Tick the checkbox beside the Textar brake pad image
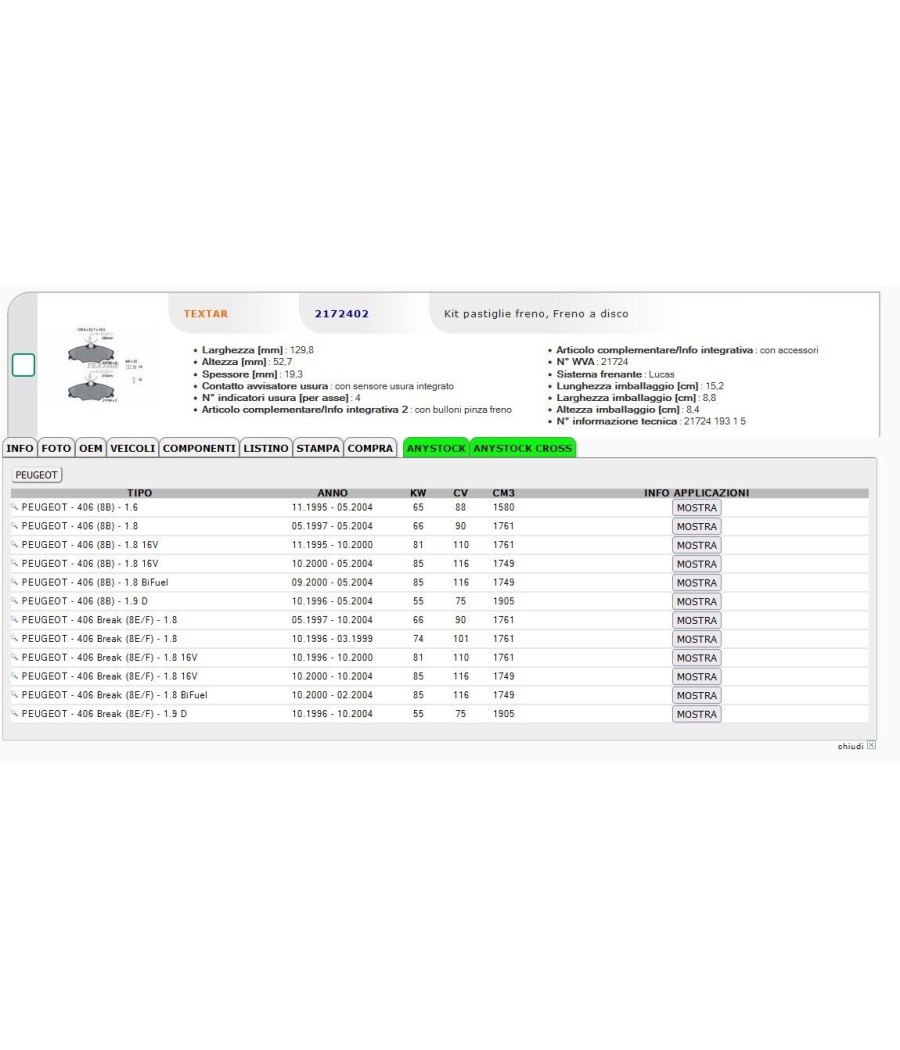The image size is (900, 1050). [x=23, y=365]
